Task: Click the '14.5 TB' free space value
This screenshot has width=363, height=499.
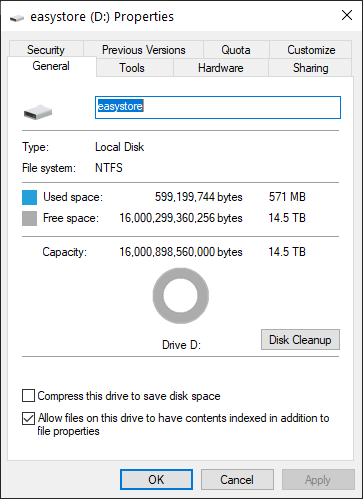Action: (287, 218)
